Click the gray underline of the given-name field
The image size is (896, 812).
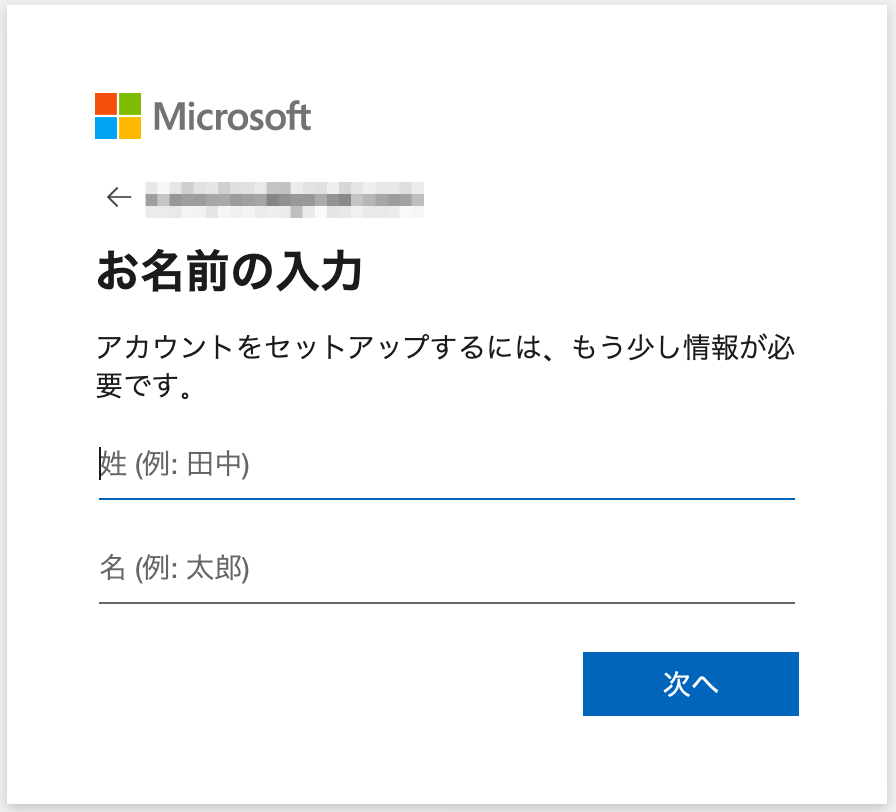click(x=447, y=603)
